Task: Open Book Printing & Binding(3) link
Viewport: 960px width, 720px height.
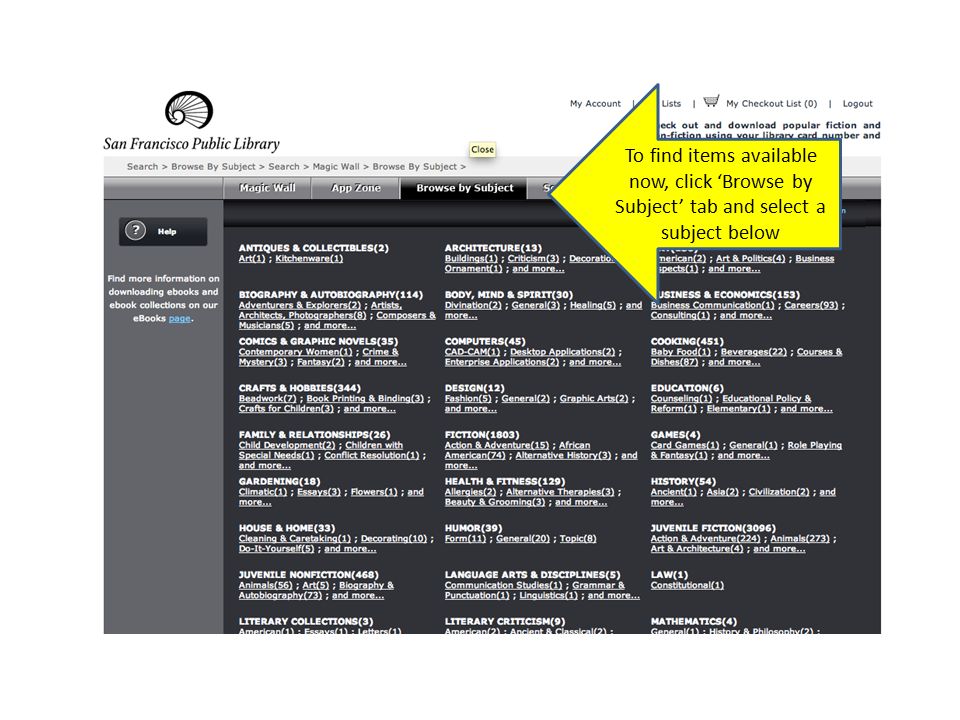Action: 365,398
